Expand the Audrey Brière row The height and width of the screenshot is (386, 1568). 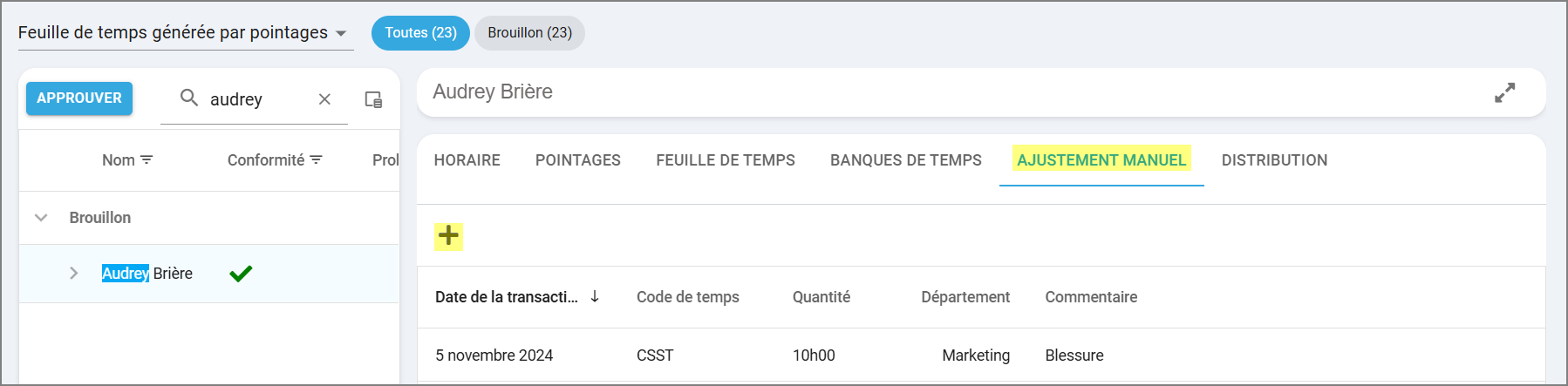coord(74,274)
